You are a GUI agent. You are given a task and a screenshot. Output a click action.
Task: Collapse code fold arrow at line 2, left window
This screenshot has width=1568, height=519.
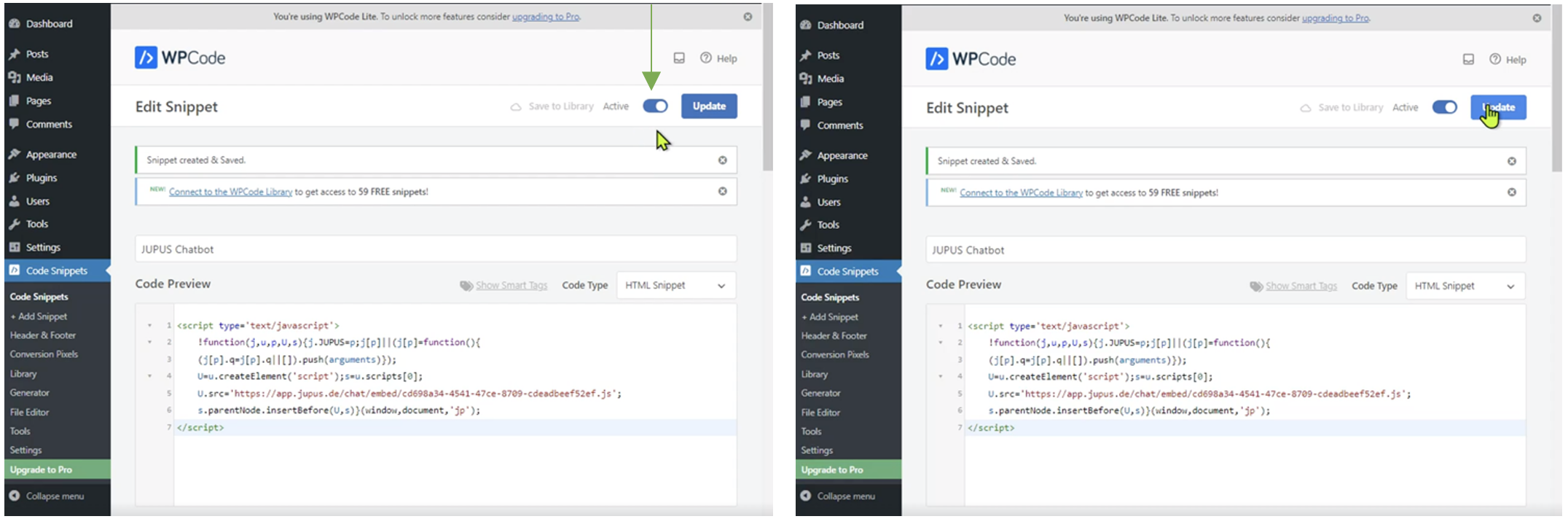(x=150, y=342)
